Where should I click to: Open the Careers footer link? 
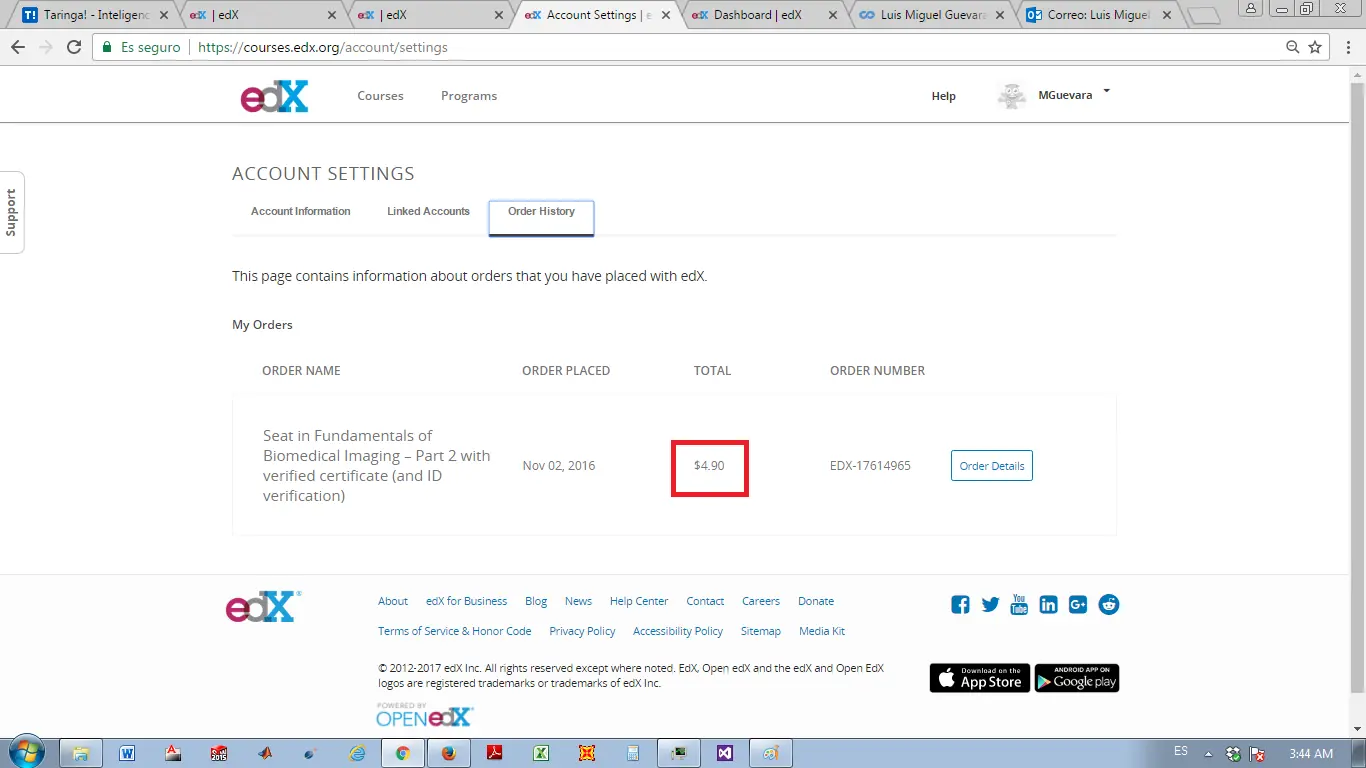pyautogui.click(x=761, y=601)
